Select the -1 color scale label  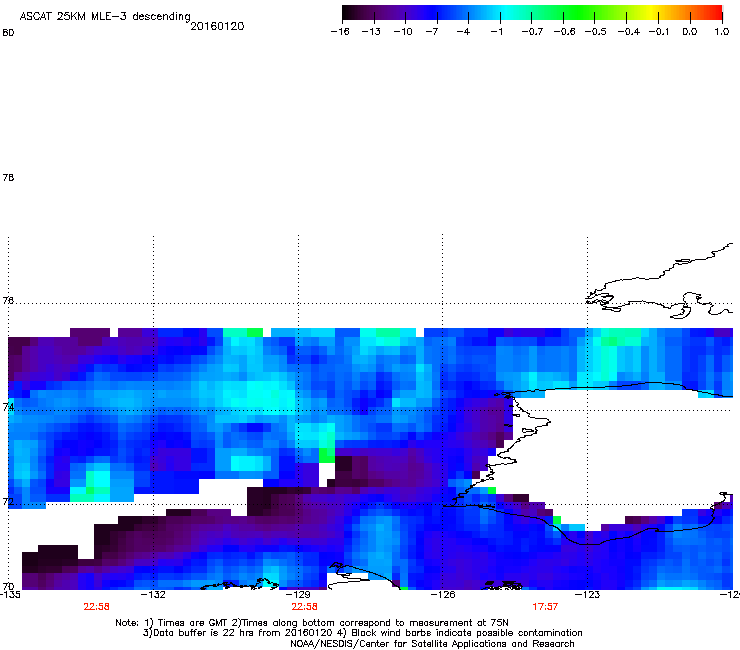496,32
